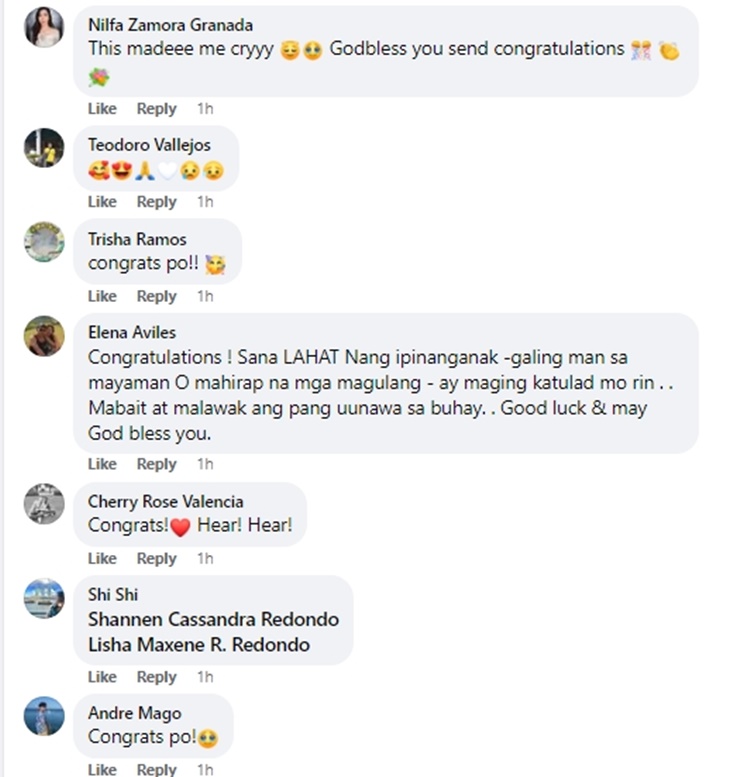Like Andre Mago's comment
The width and height of the screenshot is (750, 777).
[102, 770]
